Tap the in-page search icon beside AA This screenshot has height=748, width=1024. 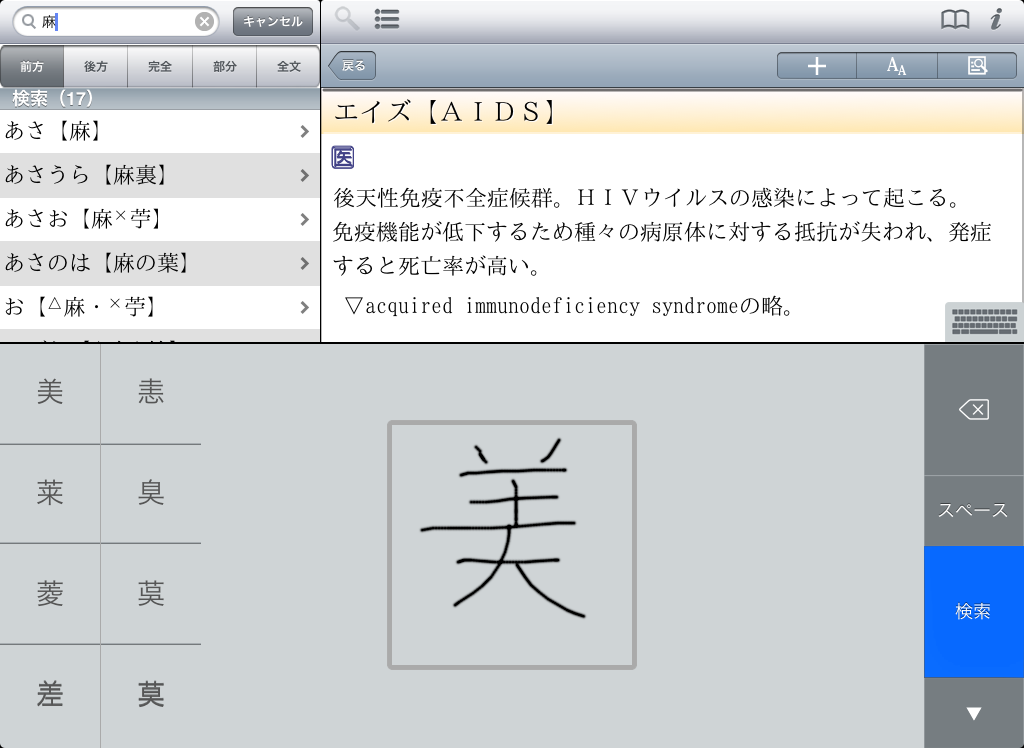pos(977,66)
